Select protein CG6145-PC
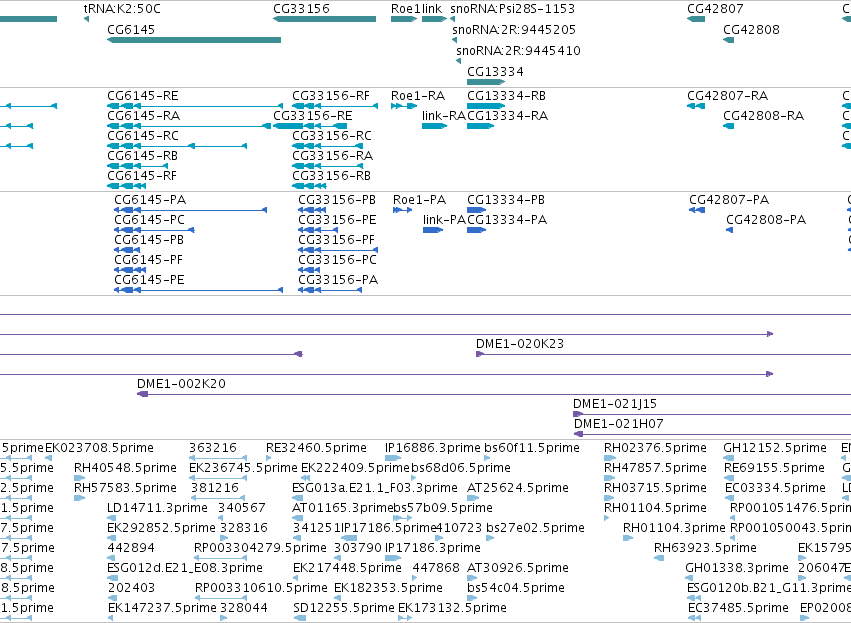Screen dimensions: 851x623 click(x=149, y=220)
